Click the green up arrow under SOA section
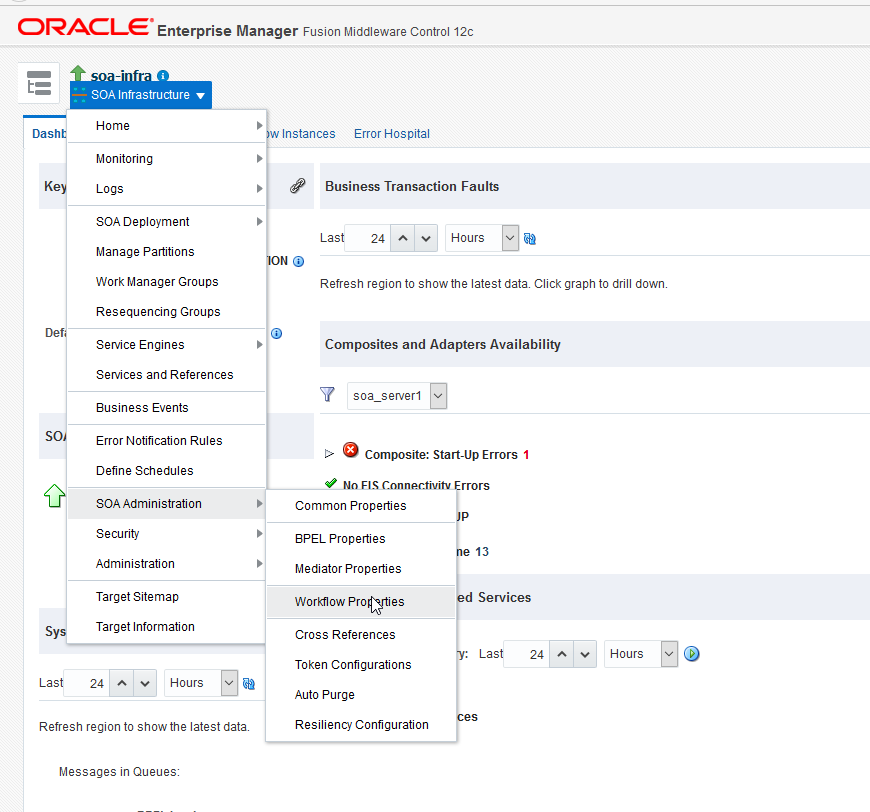This screenshot has width=870, height=812. (x=54, y=496)
